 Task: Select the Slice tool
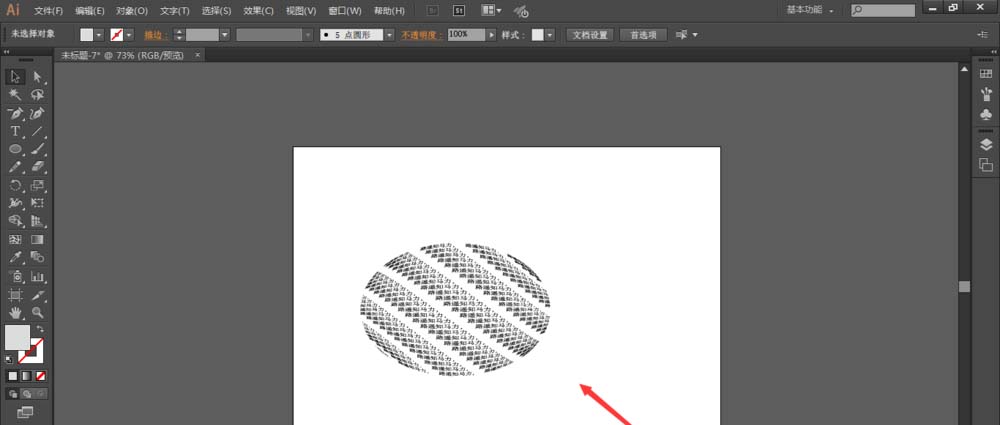(38, 295)
